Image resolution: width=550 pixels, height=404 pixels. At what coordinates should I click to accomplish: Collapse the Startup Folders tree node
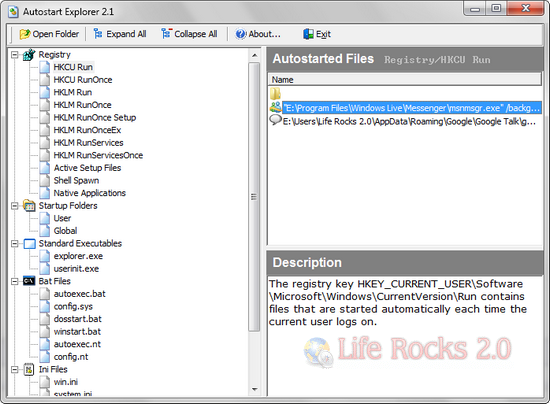click(x=15, y=206)
